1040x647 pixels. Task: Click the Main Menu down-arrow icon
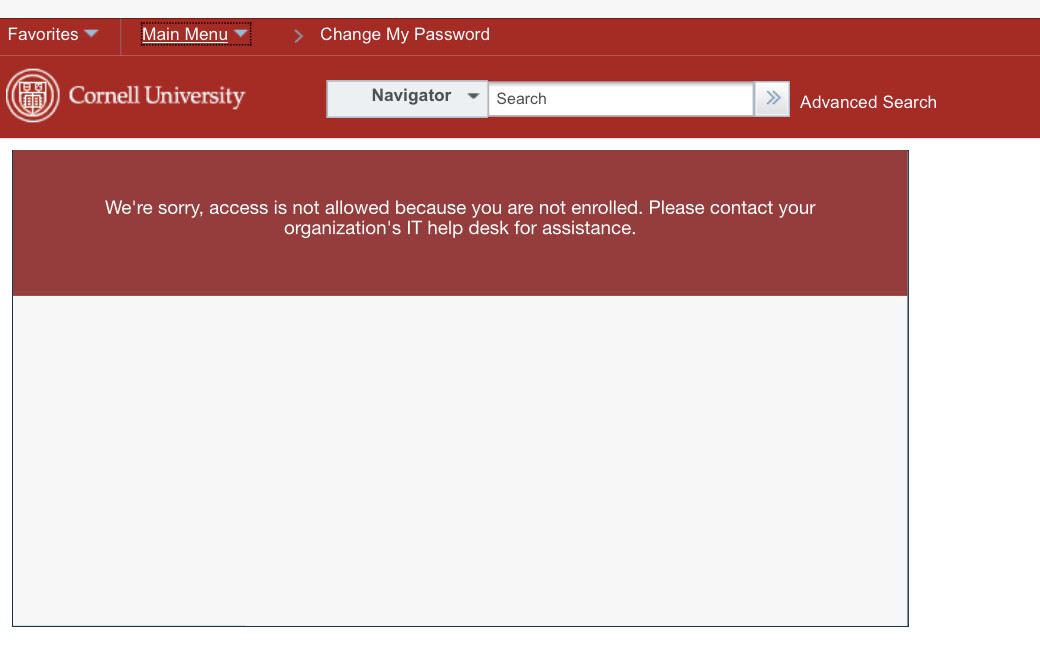pos(241,35)
